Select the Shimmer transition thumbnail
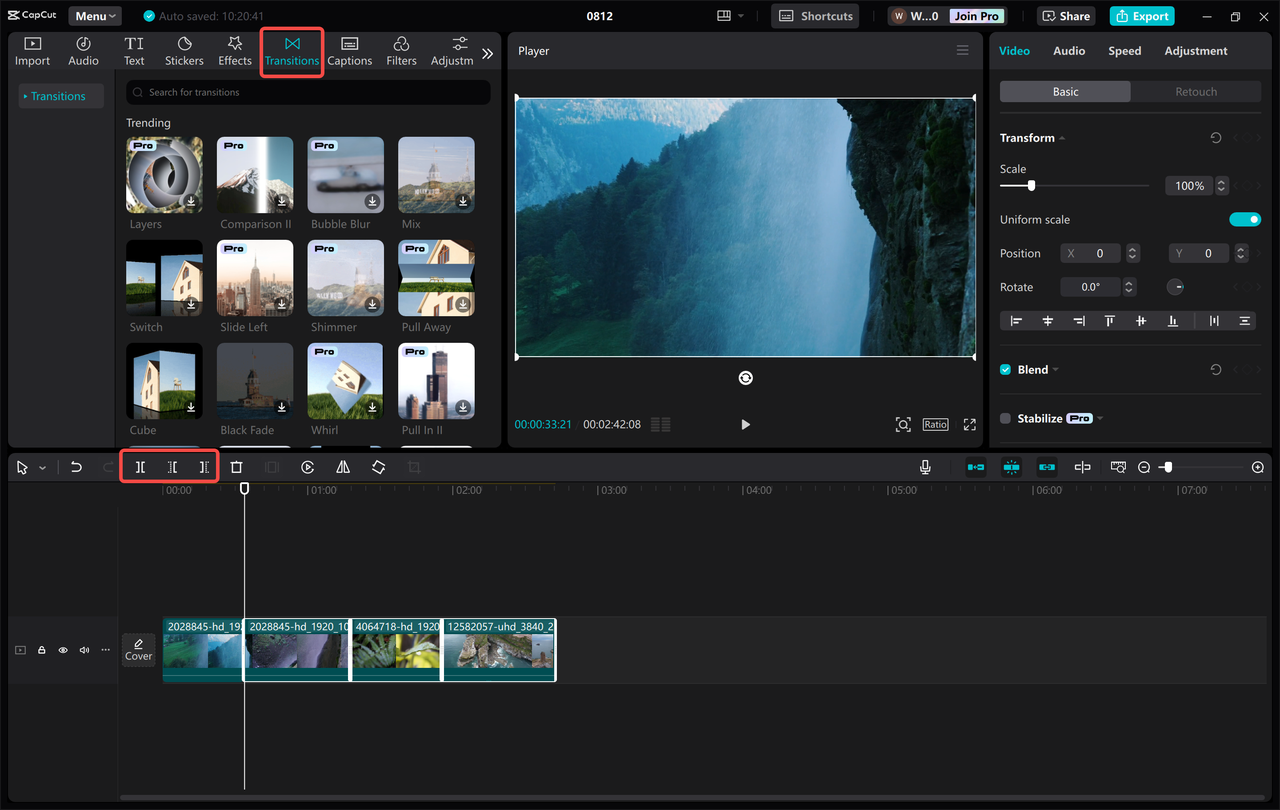This screenshot has height=810, width=1280. coord(345,277)
